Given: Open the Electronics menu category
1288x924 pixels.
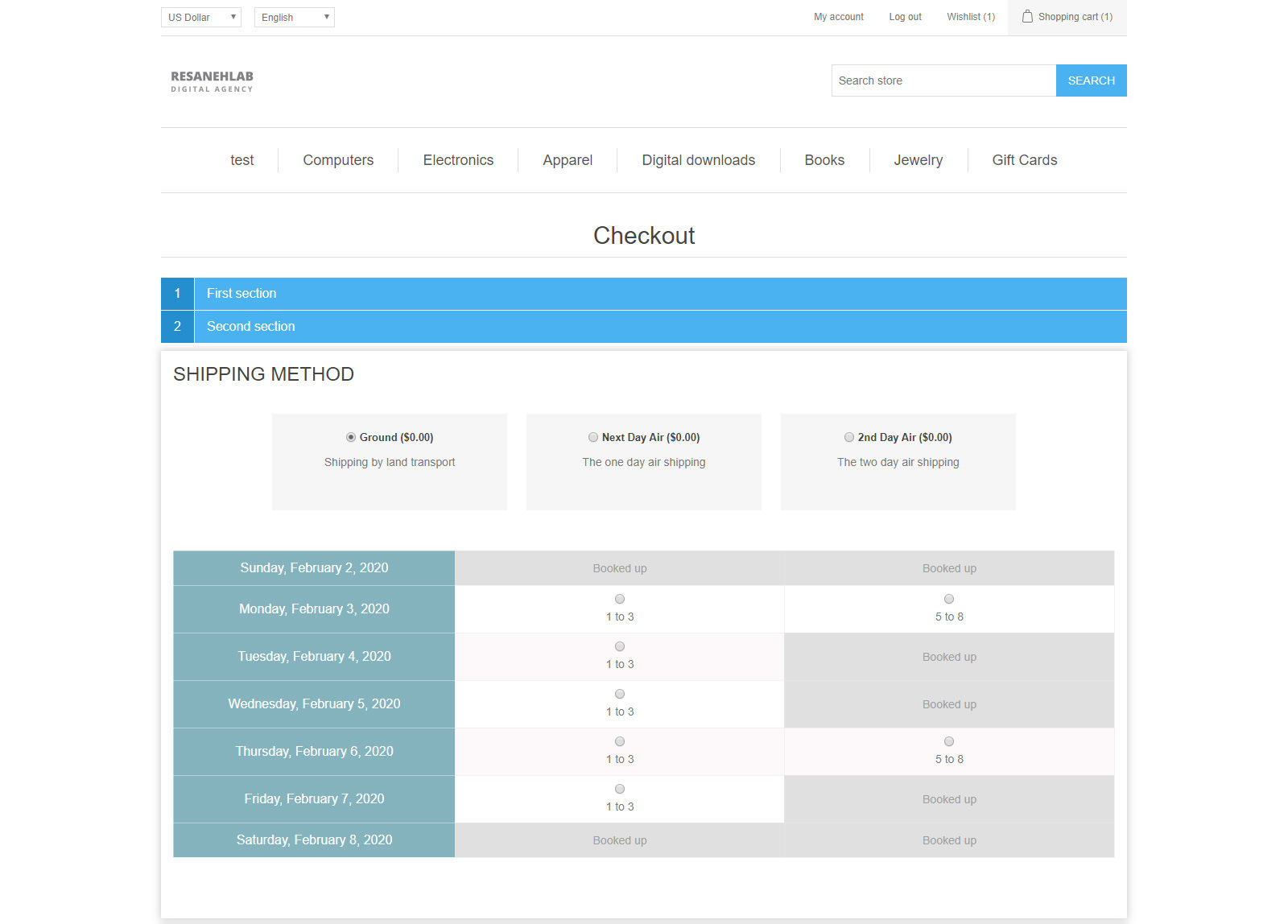Looking at the screenshot, I should pos(458,160).
